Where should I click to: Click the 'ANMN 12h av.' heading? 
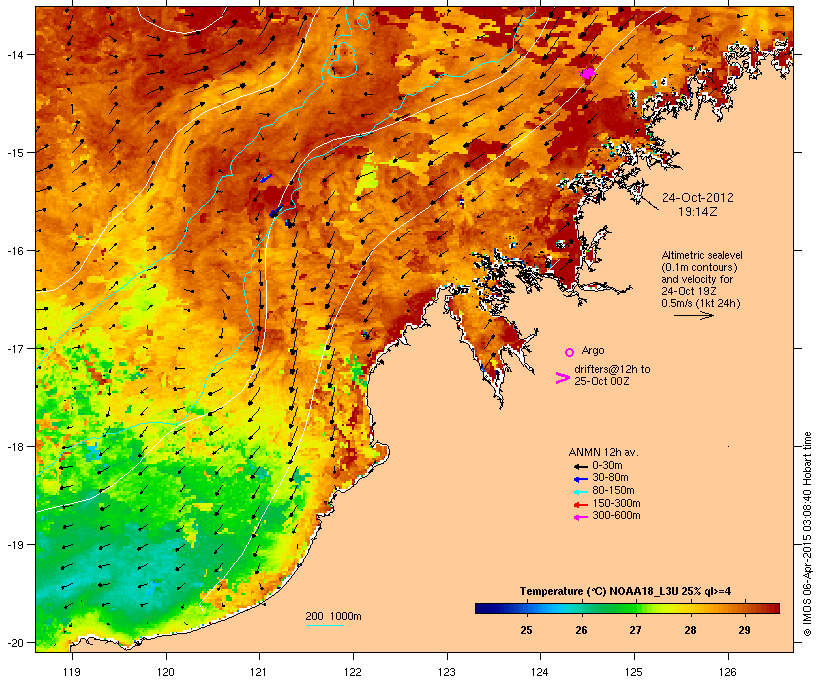coord(603,452)
